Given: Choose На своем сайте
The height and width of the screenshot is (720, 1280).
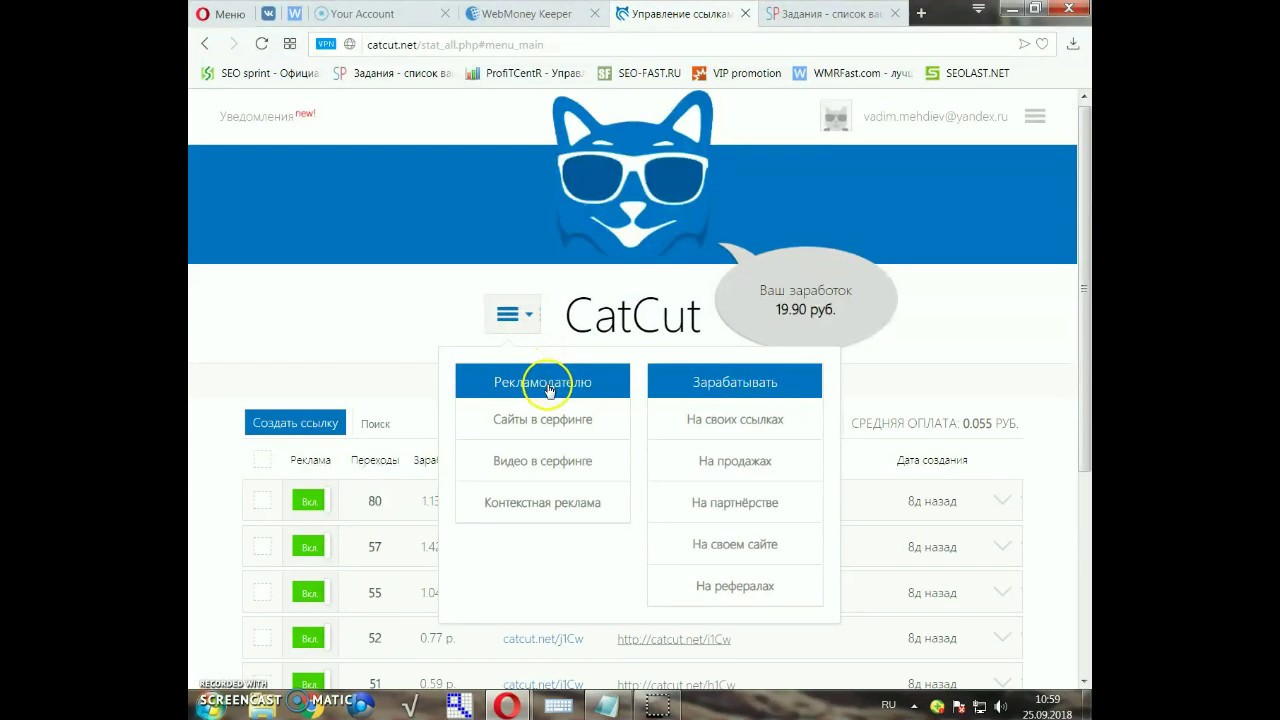Looking at the screenshot, I should 735,545.
